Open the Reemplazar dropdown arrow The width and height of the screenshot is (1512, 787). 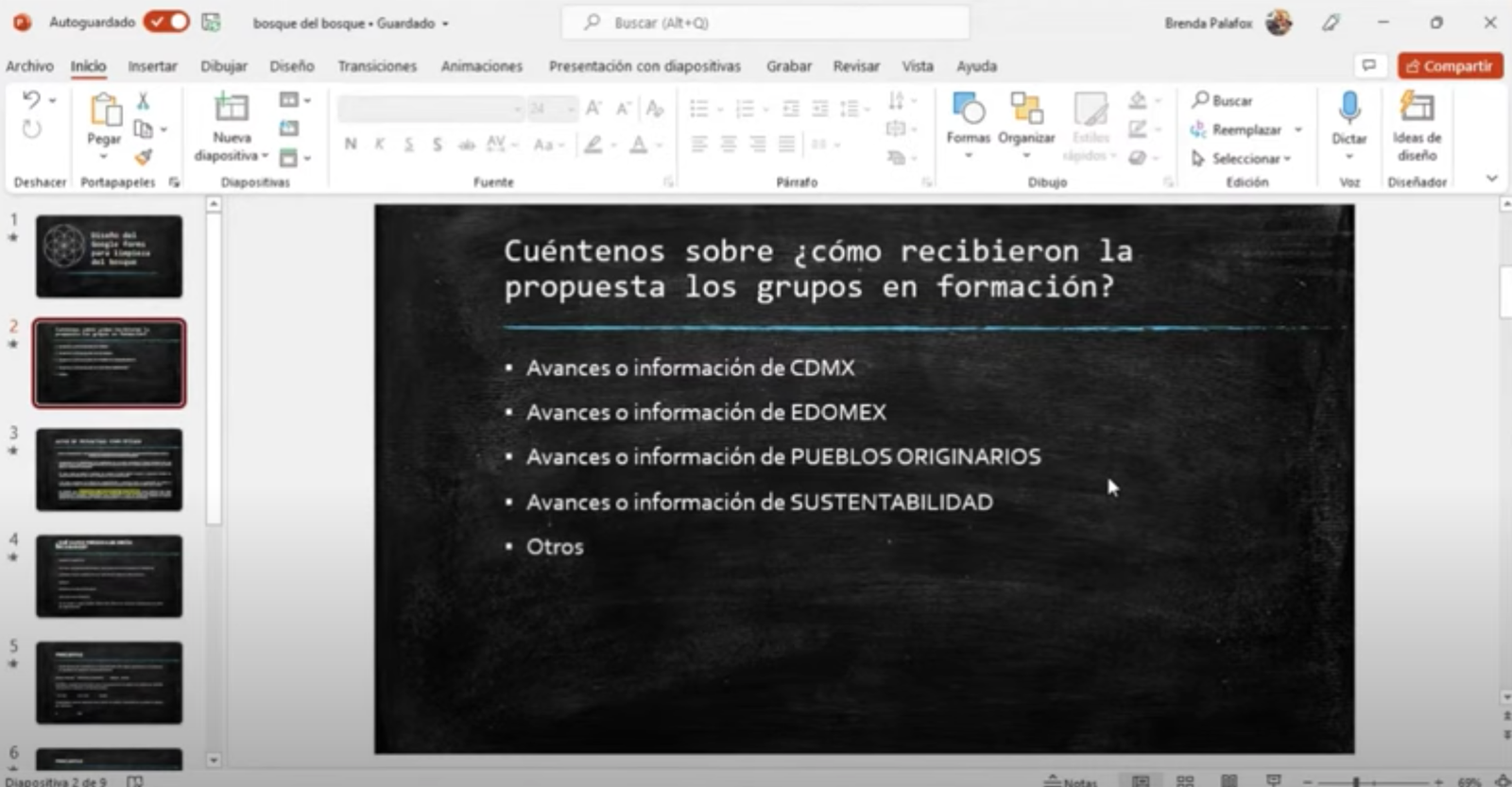pos(1298,129)
